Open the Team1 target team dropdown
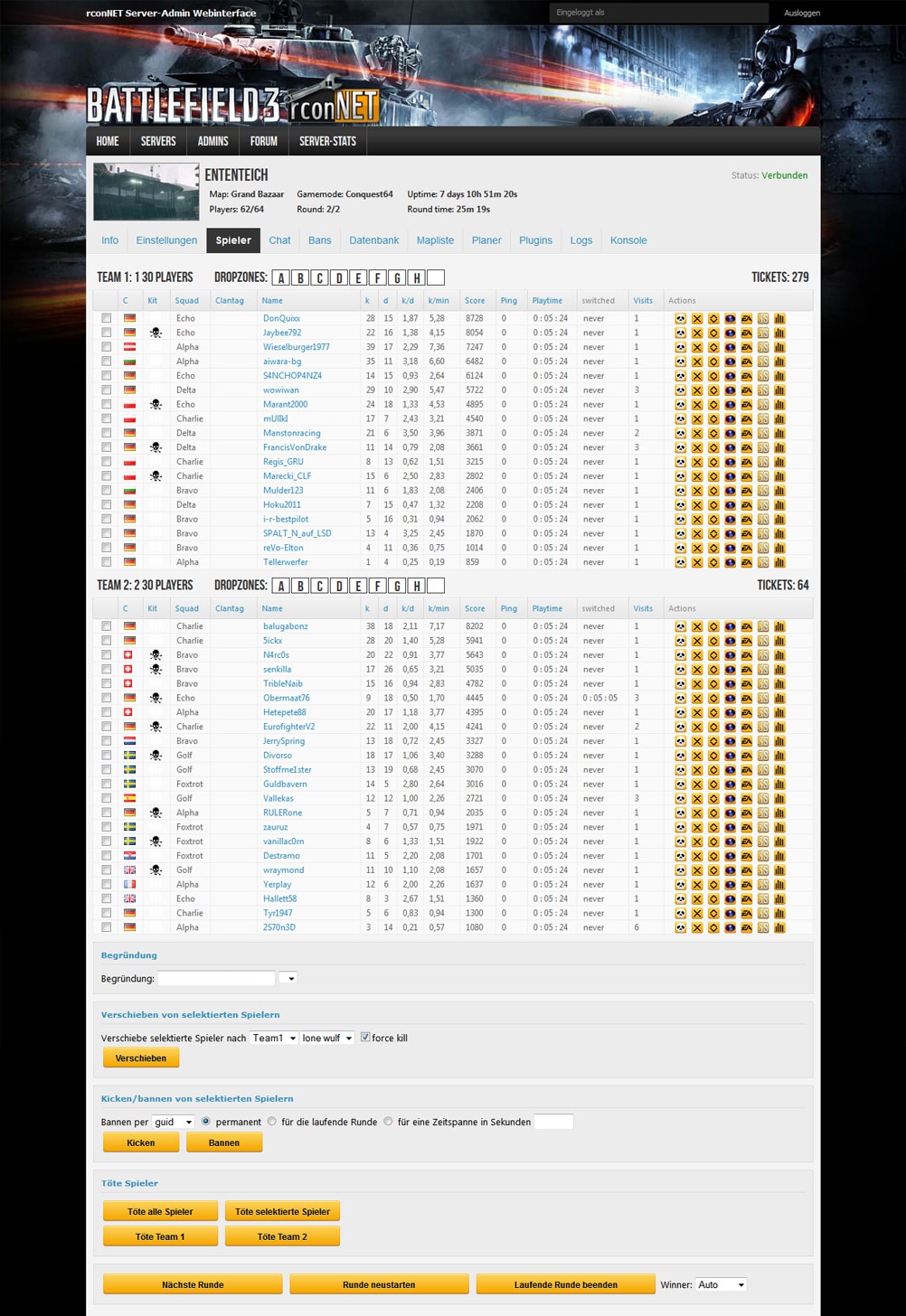906x1316 pixels. pos(273,1039)
